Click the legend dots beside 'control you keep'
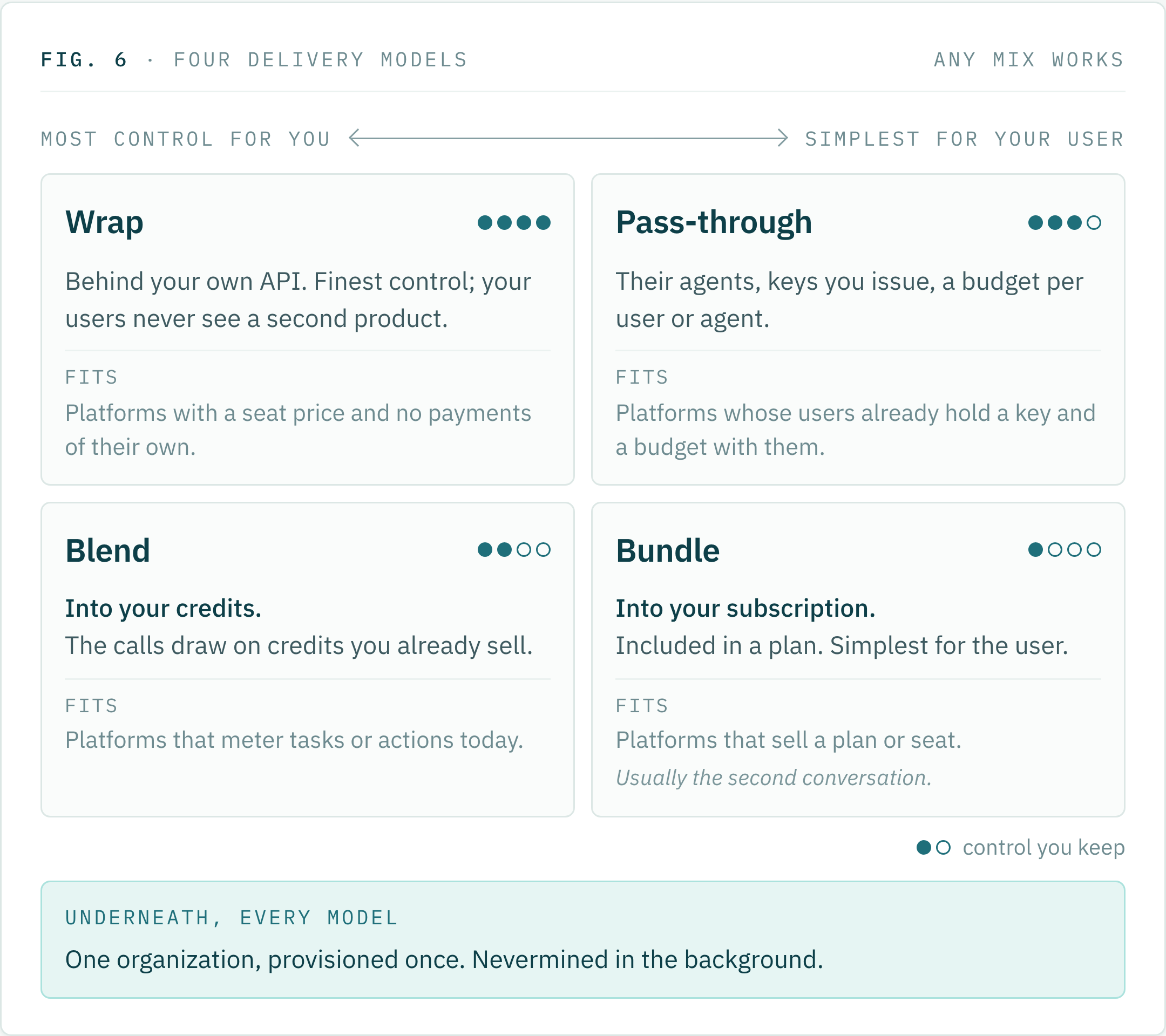Viewport: 1166px width, 1036px height. click(933, 847)
